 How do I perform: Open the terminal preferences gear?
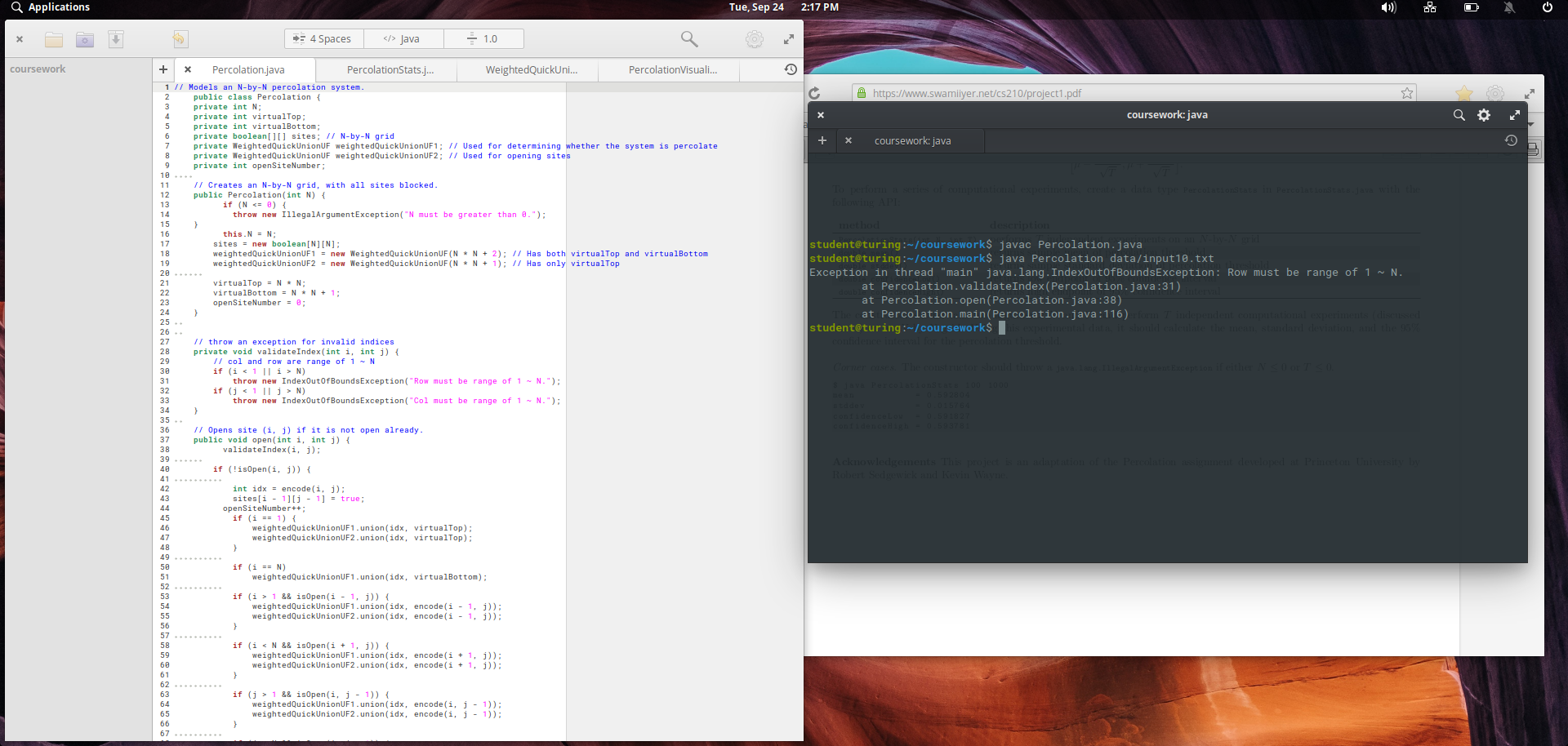coord(1484,115)
